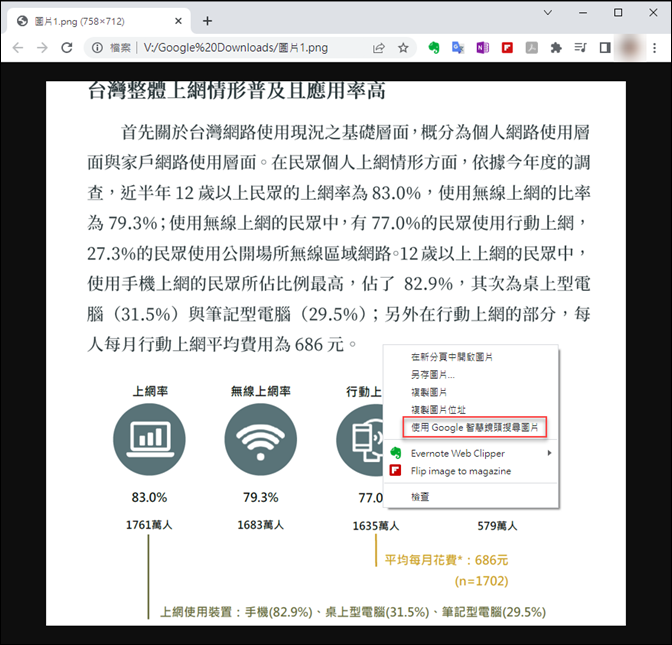Maximize the Chrome window
672x645 pixels.
pos(618,12)
